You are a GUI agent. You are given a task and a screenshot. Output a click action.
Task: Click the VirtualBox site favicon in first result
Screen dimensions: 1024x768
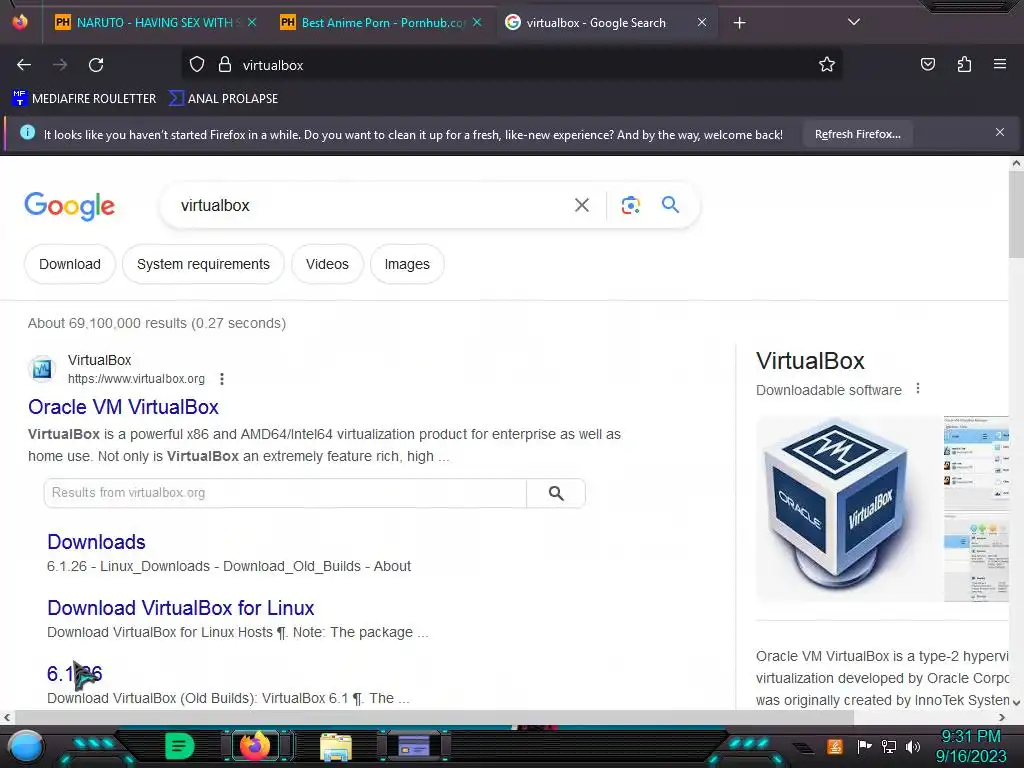[x=42, y=369]
